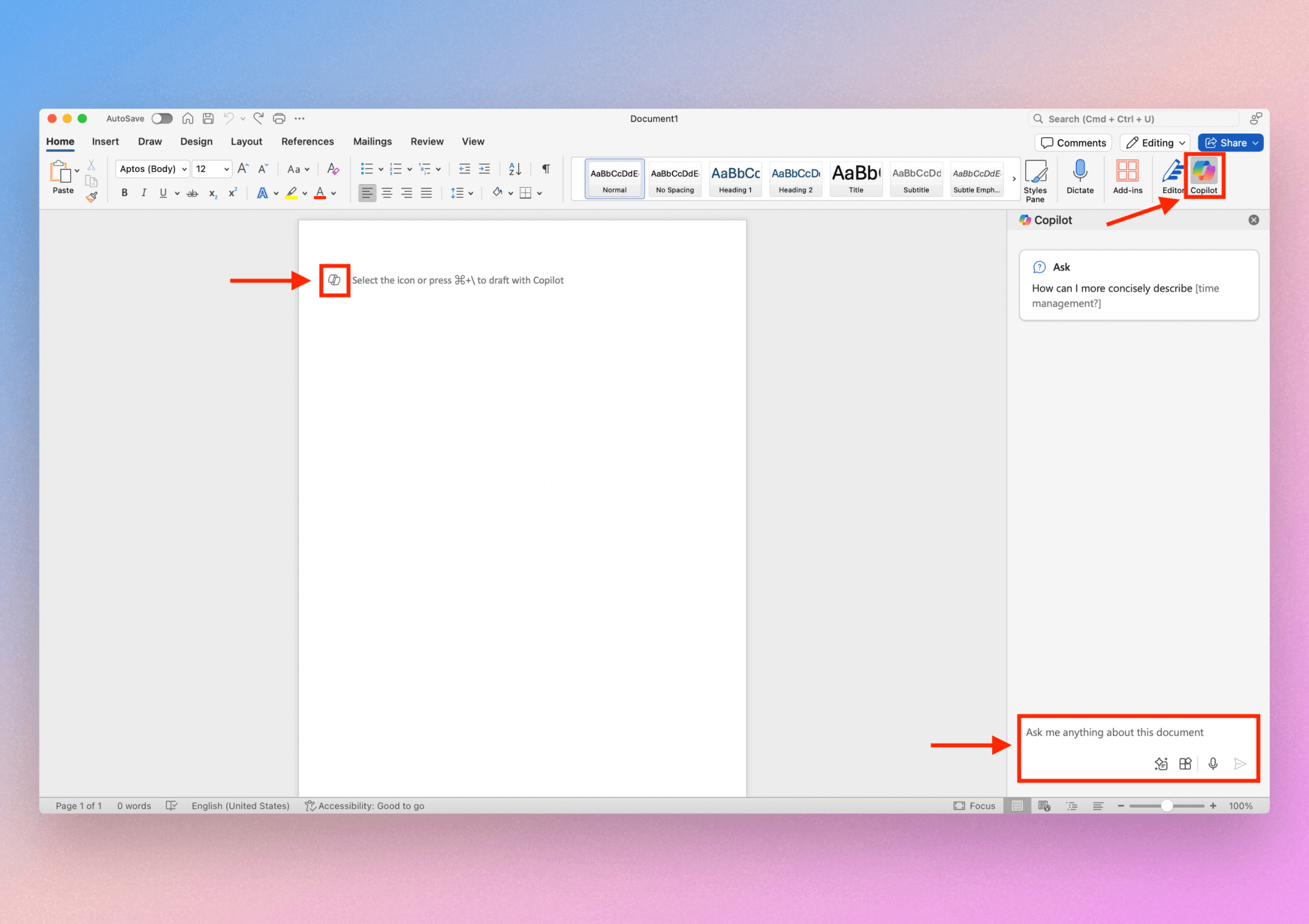Select the Format Painter icon
This screenshot has width=1309, height=924.
coord(91,197)
